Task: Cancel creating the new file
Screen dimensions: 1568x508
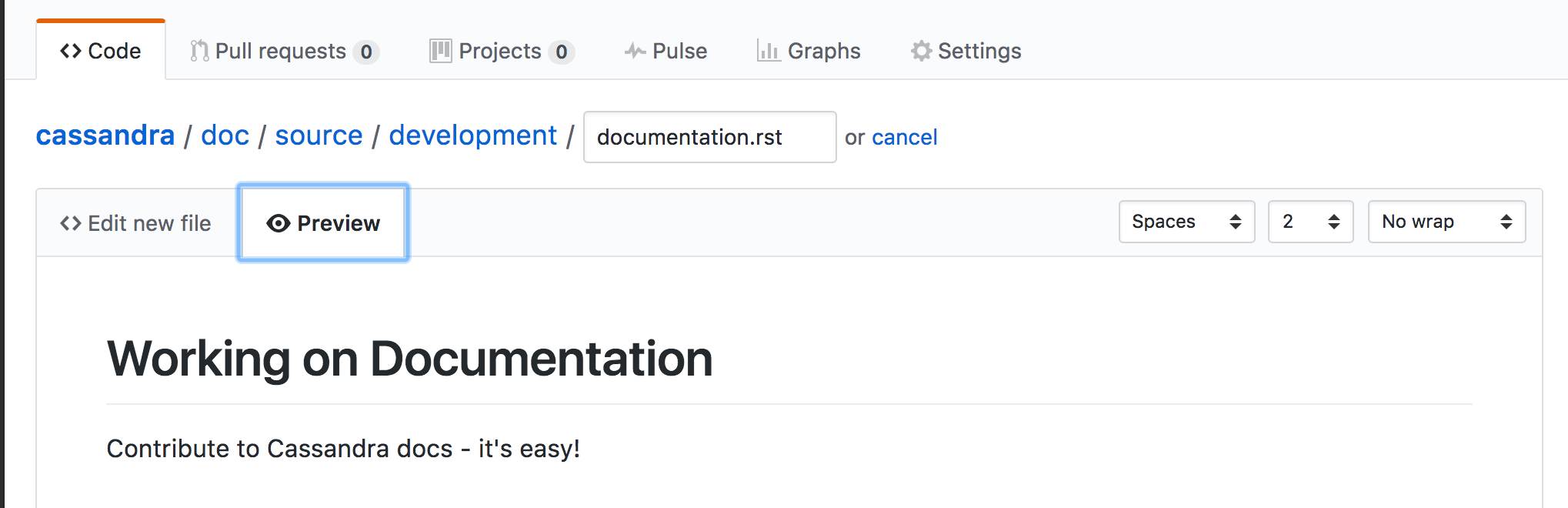Action: 904,137
